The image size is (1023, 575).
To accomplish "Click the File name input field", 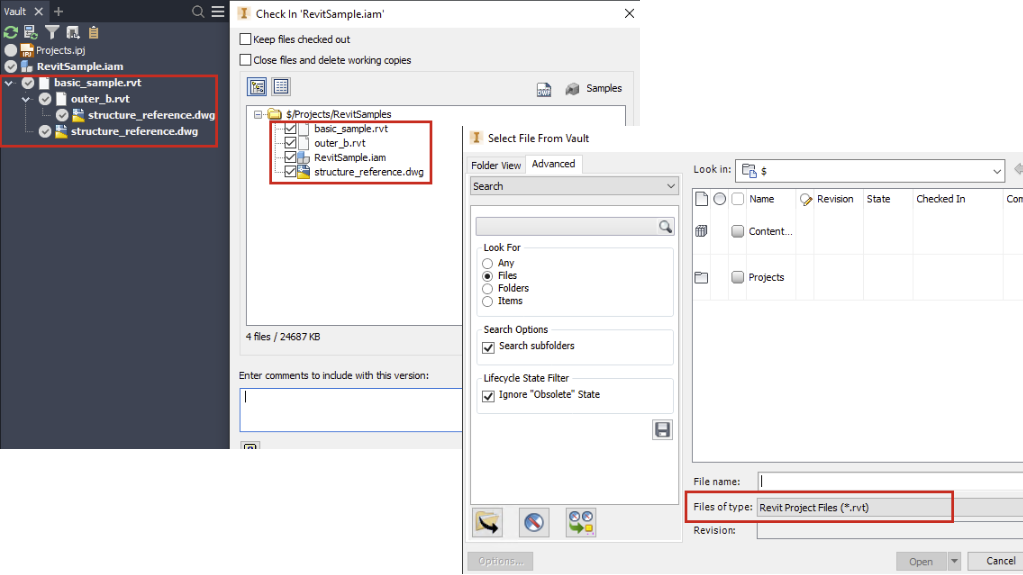I will pyautogui.click(x=891, y=481).
